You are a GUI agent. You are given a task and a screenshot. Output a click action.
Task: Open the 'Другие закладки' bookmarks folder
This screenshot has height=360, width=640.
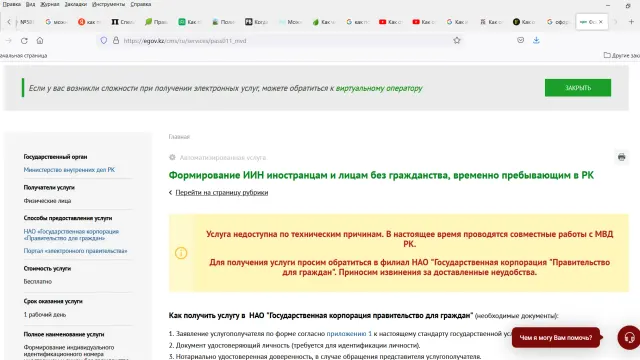[621, 55]
